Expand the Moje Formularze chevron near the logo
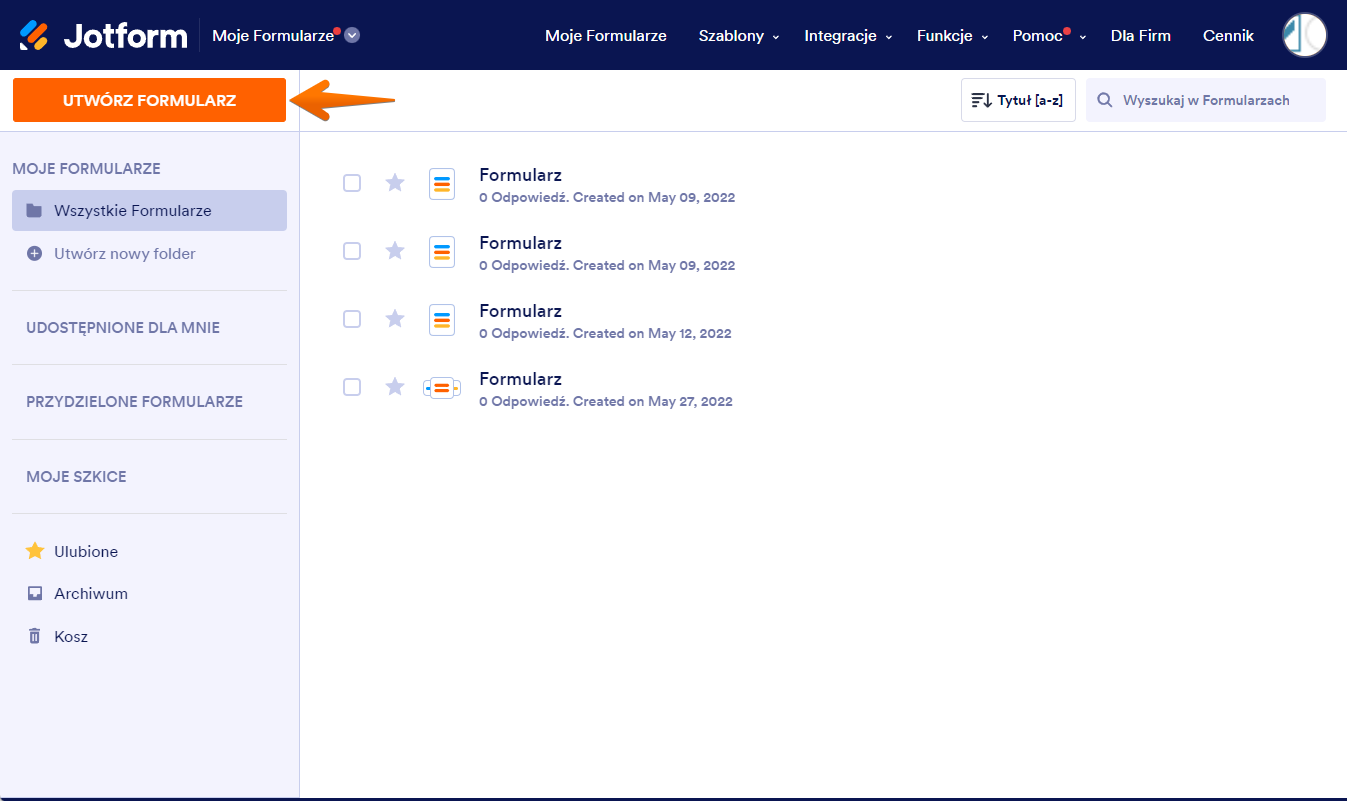The height and width of the screenshot is (801, 1347). pos(350,34)
